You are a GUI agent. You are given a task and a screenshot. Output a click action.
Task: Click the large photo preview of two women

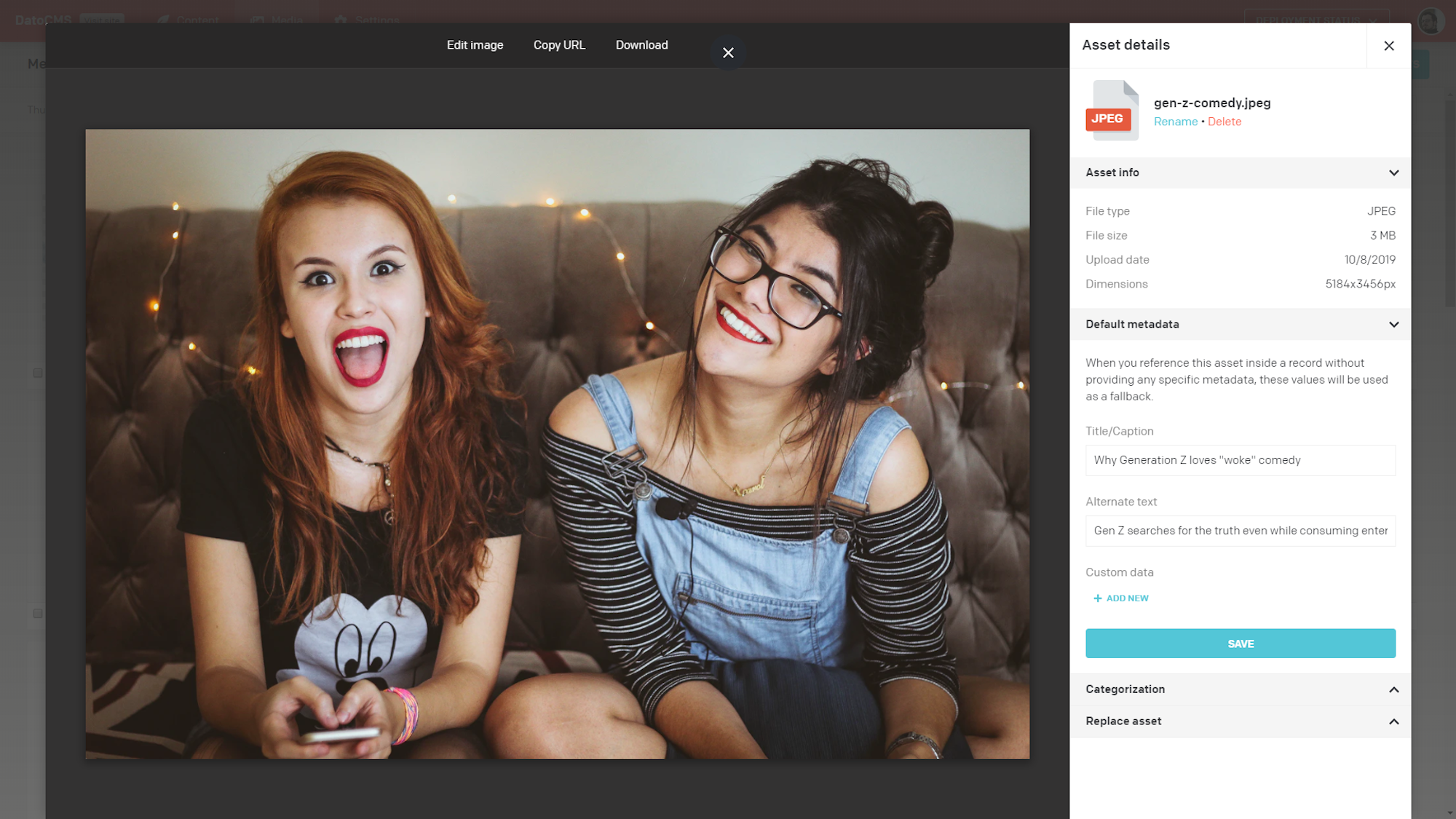coord(558,444)
